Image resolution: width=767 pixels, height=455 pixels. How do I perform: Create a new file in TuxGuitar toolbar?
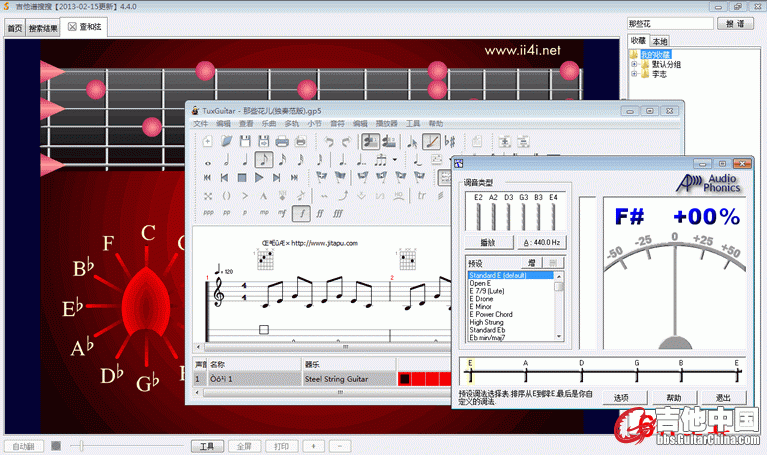coord(207,142)
